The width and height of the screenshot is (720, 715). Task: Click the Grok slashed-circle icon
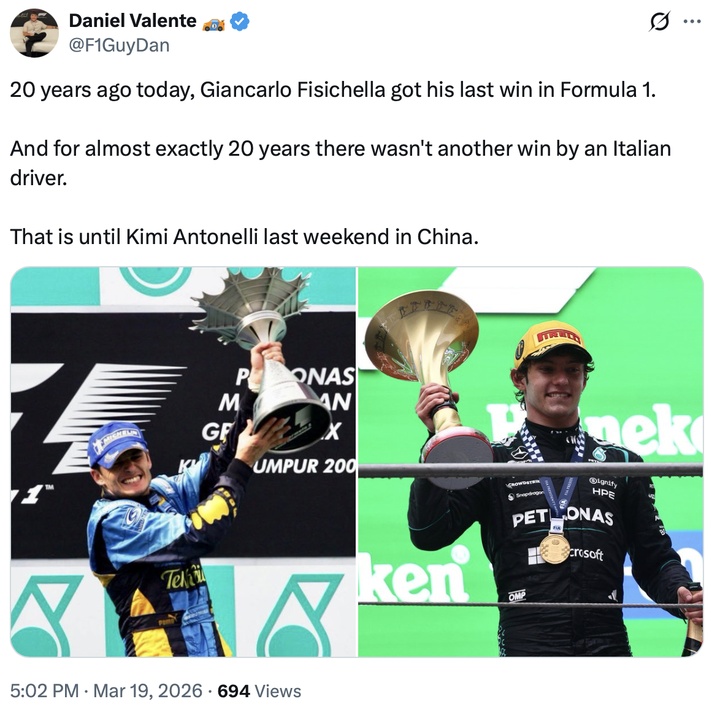pos(659,21)
